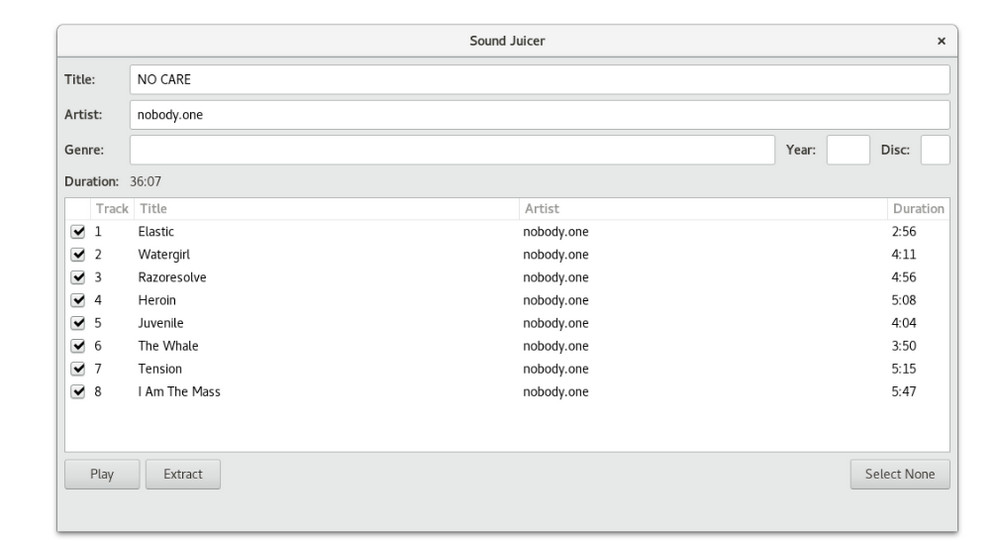Select the Elastic track title
The width and height of the screenshot is (1000, 542).
click(156, 231)
